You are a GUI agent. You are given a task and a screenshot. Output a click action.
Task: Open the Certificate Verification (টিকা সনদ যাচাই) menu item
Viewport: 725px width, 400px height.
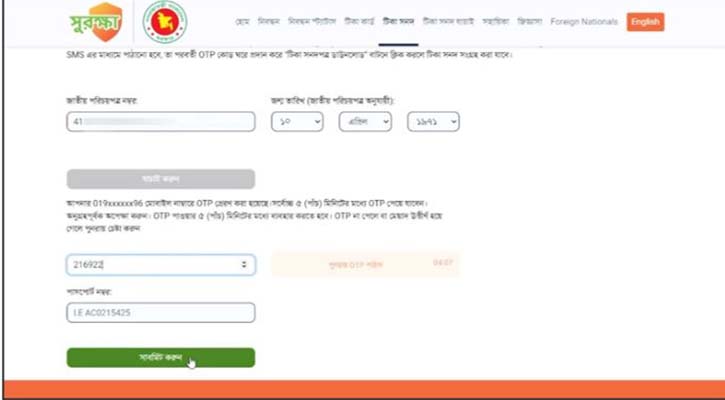[448, 22]
